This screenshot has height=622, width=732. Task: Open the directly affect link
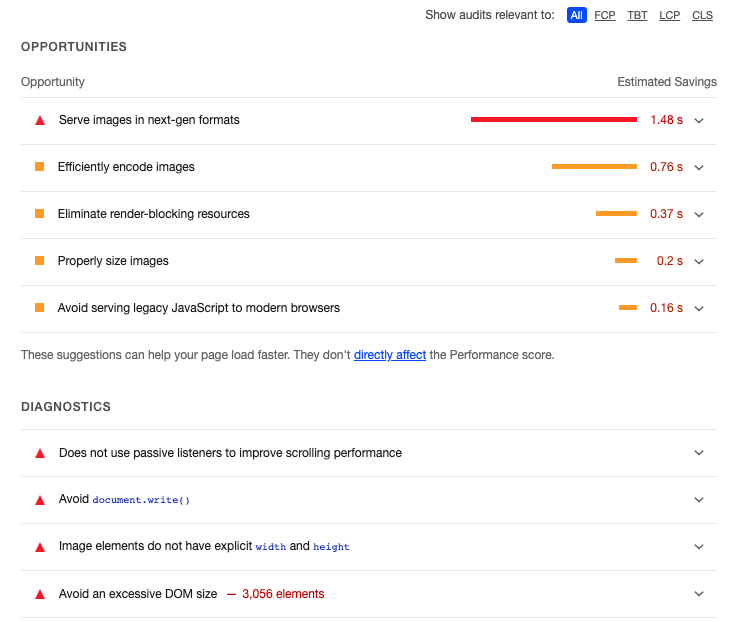click(390, 355)
